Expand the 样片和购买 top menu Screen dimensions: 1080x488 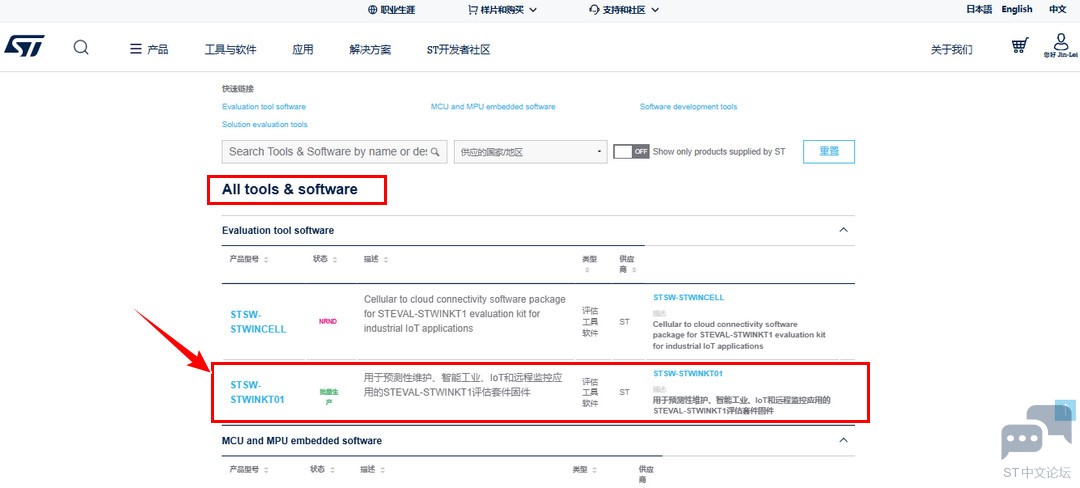(x=502, y=9)
